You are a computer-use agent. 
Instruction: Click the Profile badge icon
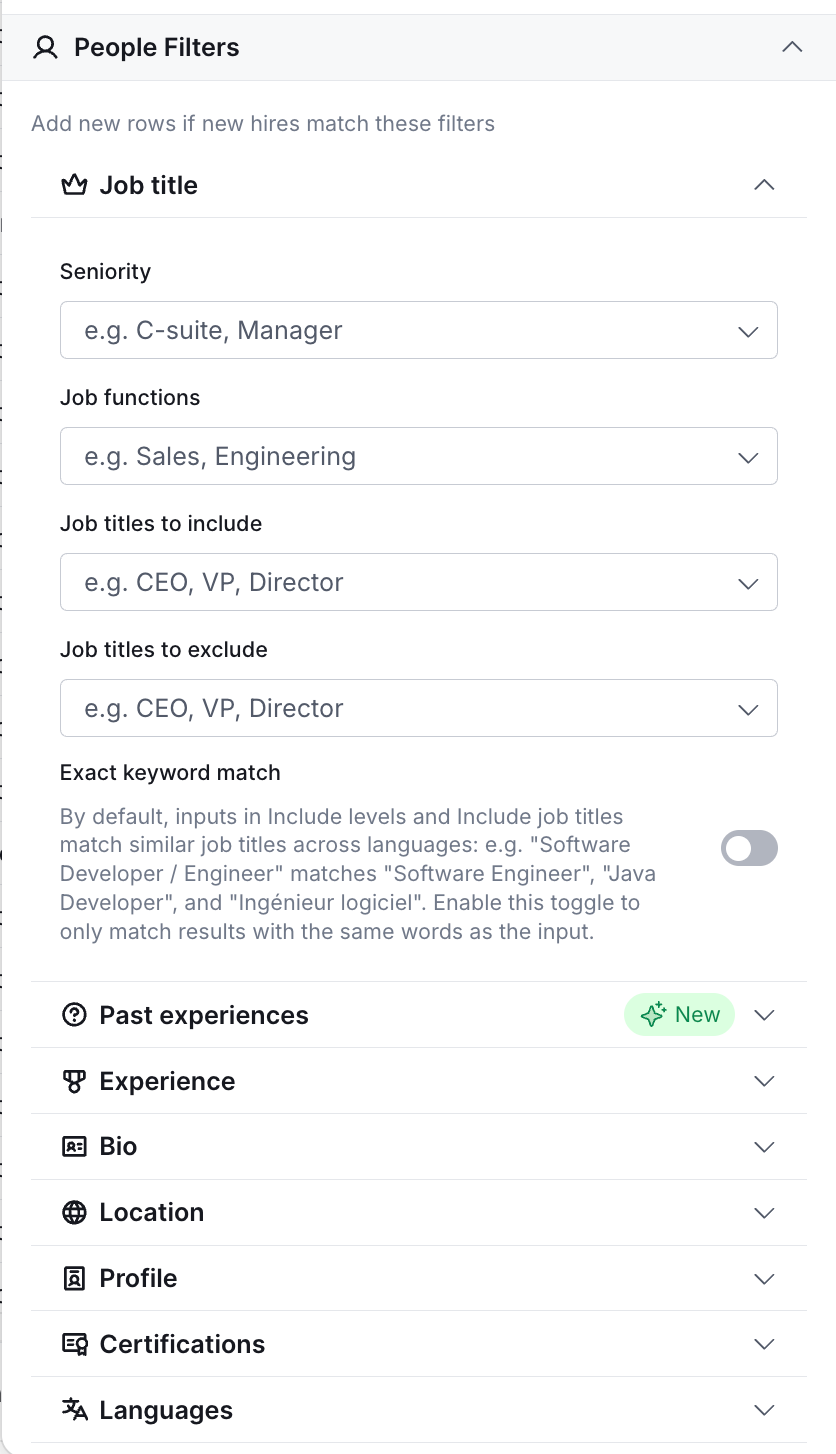tap(74, 1278)
